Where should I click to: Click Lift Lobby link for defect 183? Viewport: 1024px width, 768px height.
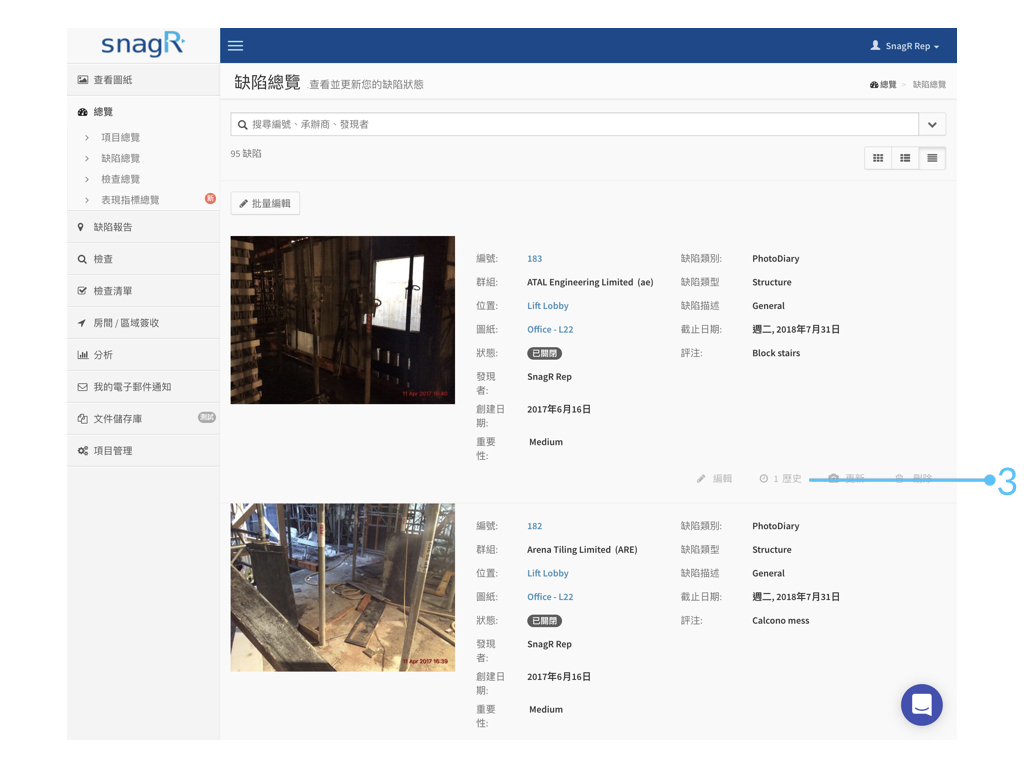547,306
